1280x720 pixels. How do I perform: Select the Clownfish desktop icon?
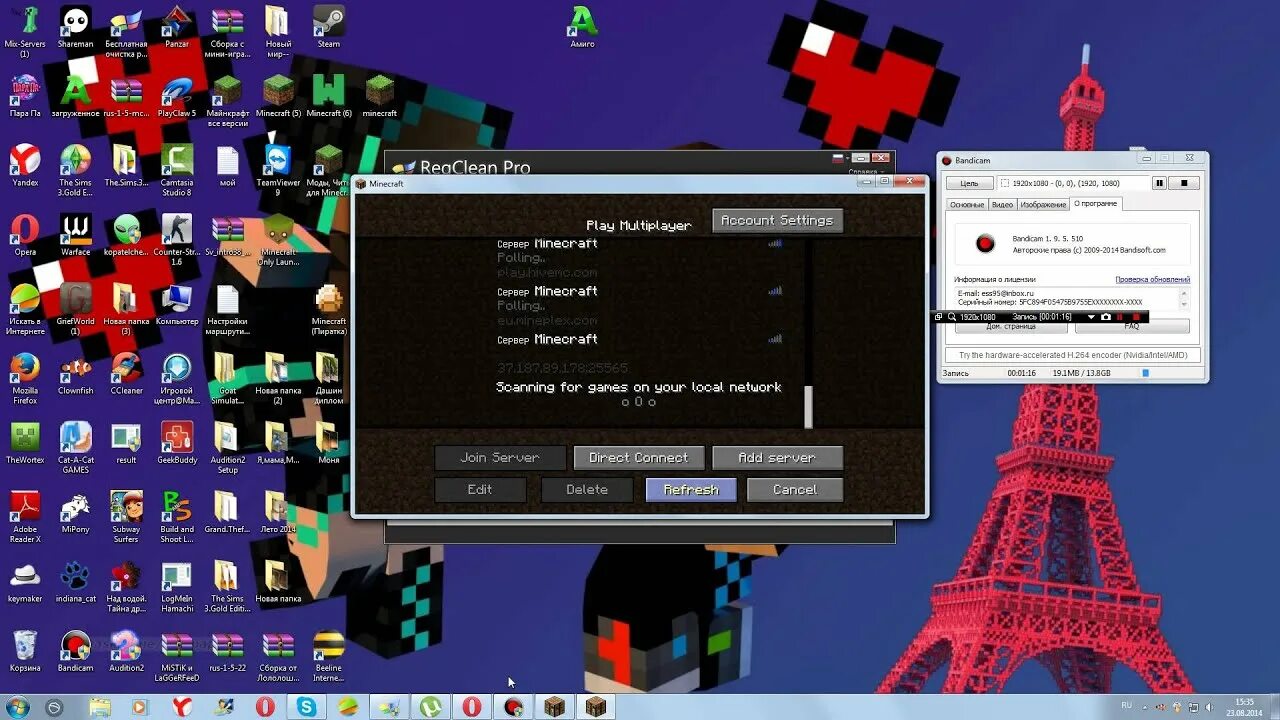coord(75,375)
